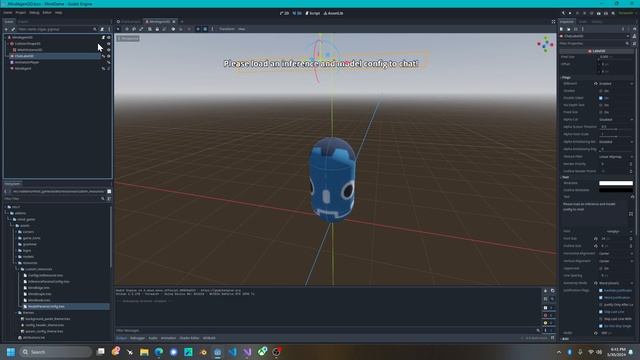Add a new node with plus icon
This screenshot has width=640, height=360.
click(x=6, y=29)
